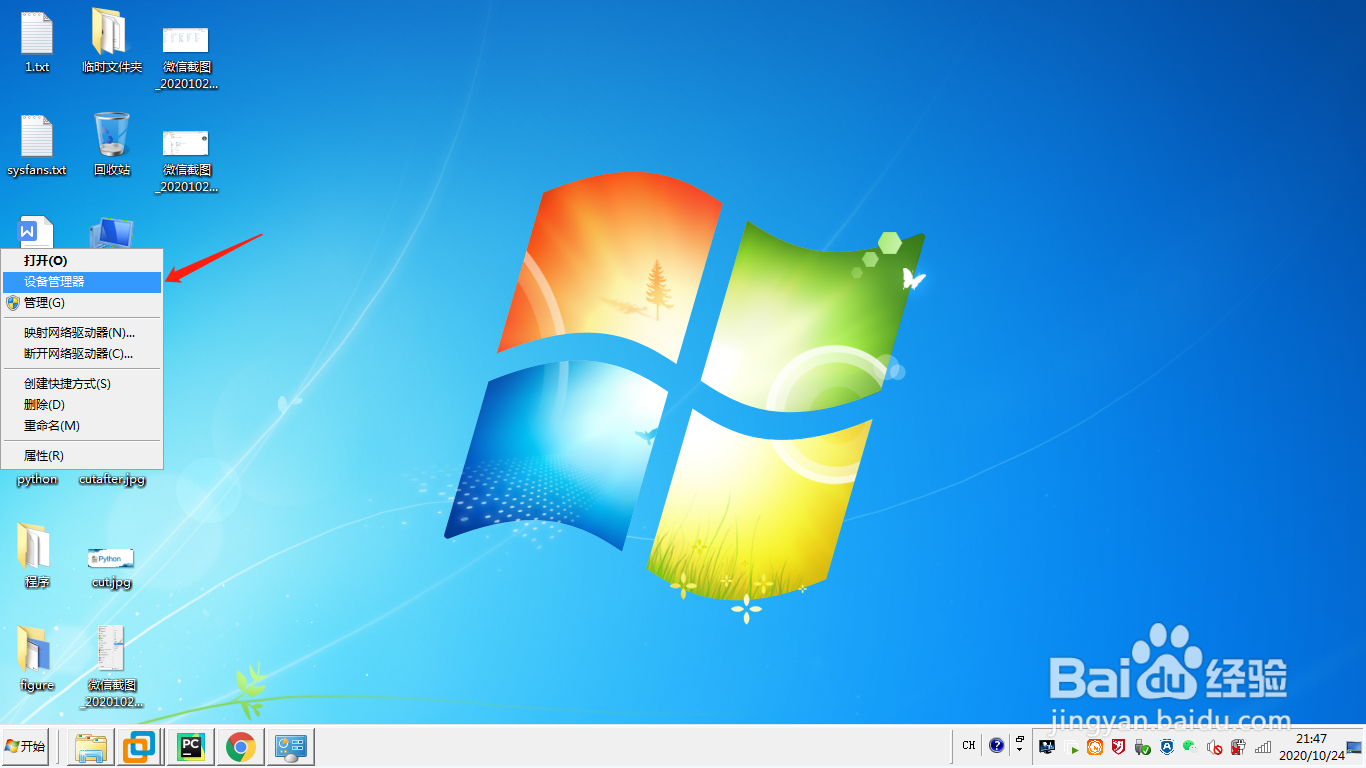Select the cut.jpg Python image file
This screenshot has width=1366, height=768.
click(x=111, y=567)
